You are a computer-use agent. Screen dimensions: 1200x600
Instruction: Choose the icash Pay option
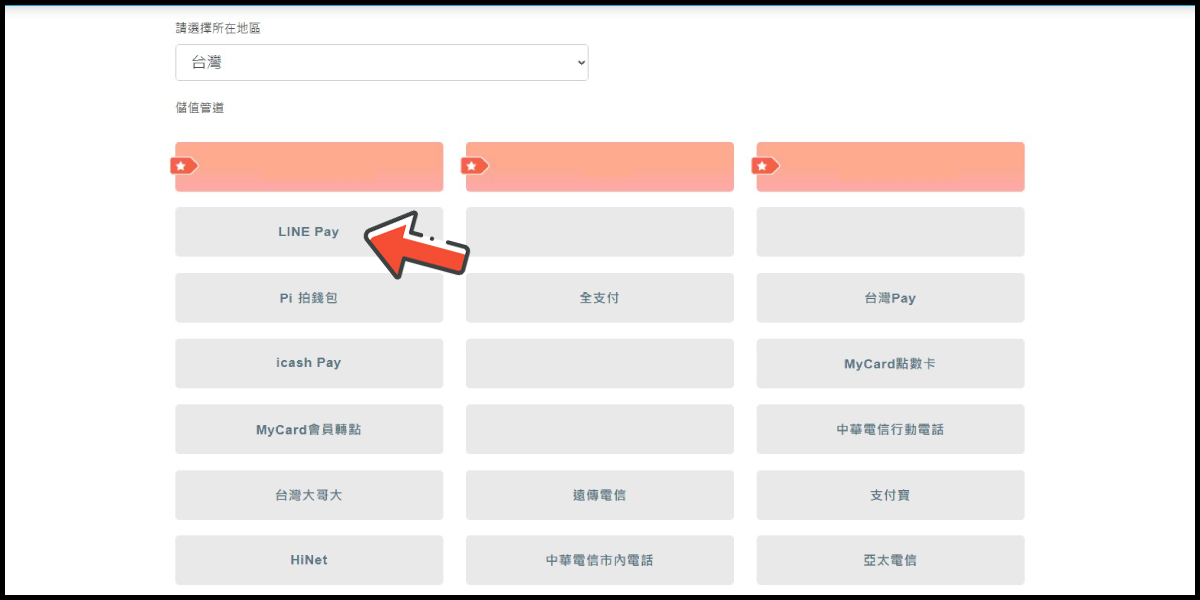tap(309, 363)
